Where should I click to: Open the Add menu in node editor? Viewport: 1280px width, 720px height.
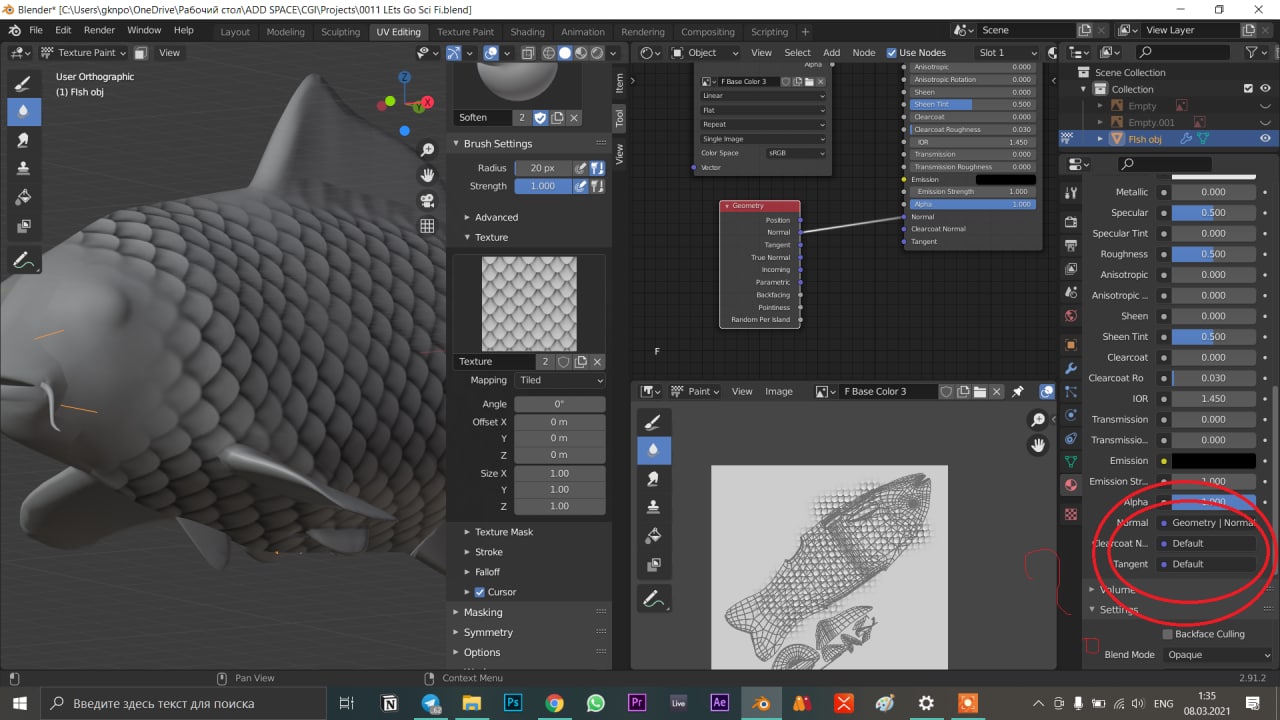tap(832, 53)
